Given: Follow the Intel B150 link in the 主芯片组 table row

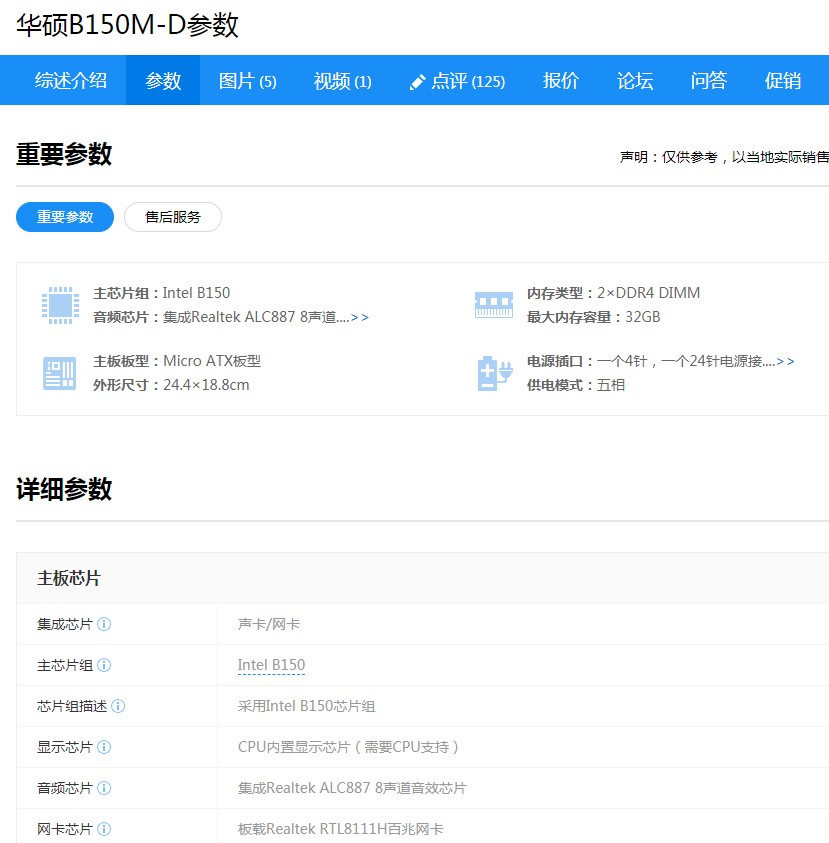Looking at the screenshot, I should 271,665.
